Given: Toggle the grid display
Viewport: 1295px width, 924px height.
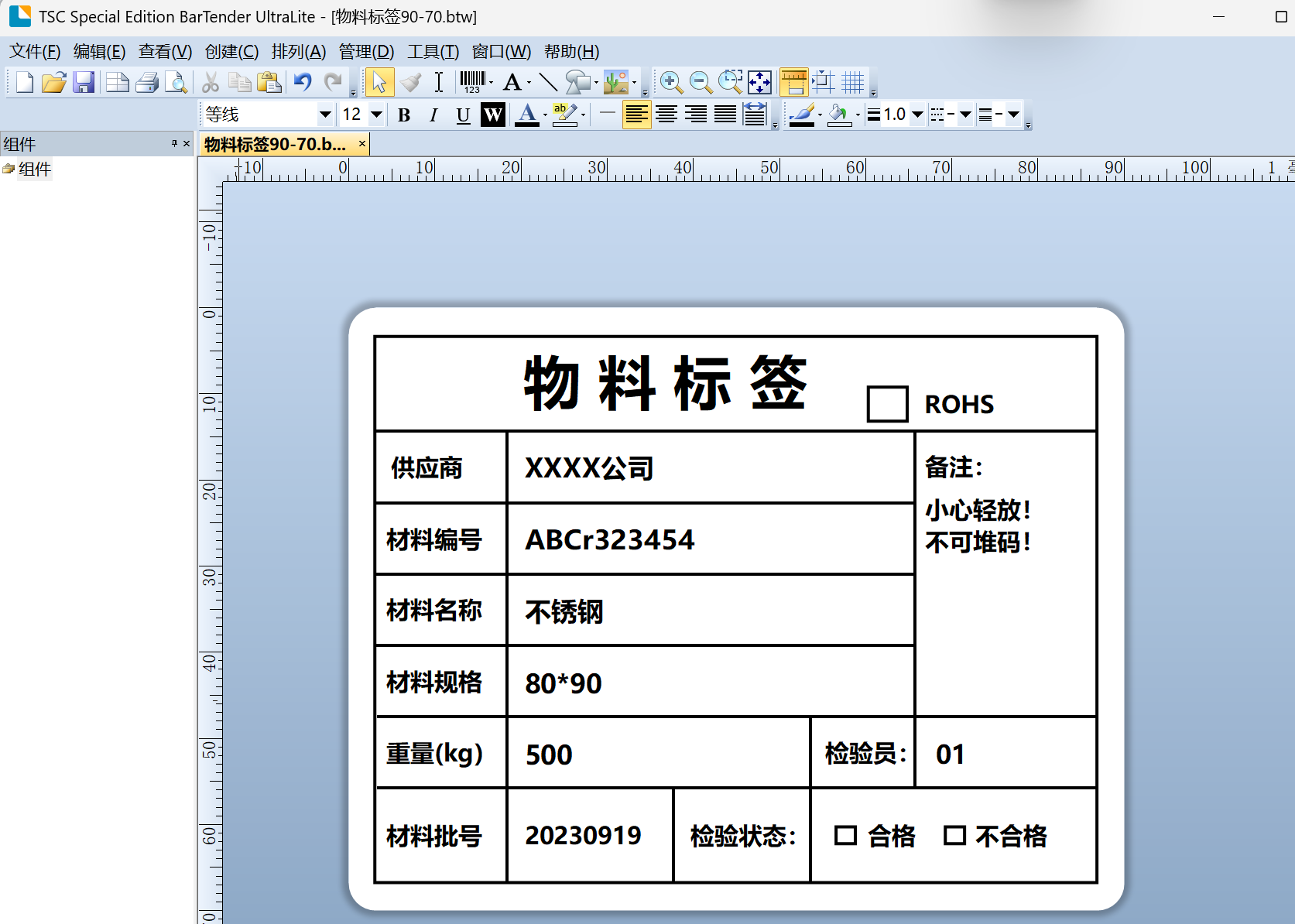Looking at the screenshot, I should coord(853,82).
